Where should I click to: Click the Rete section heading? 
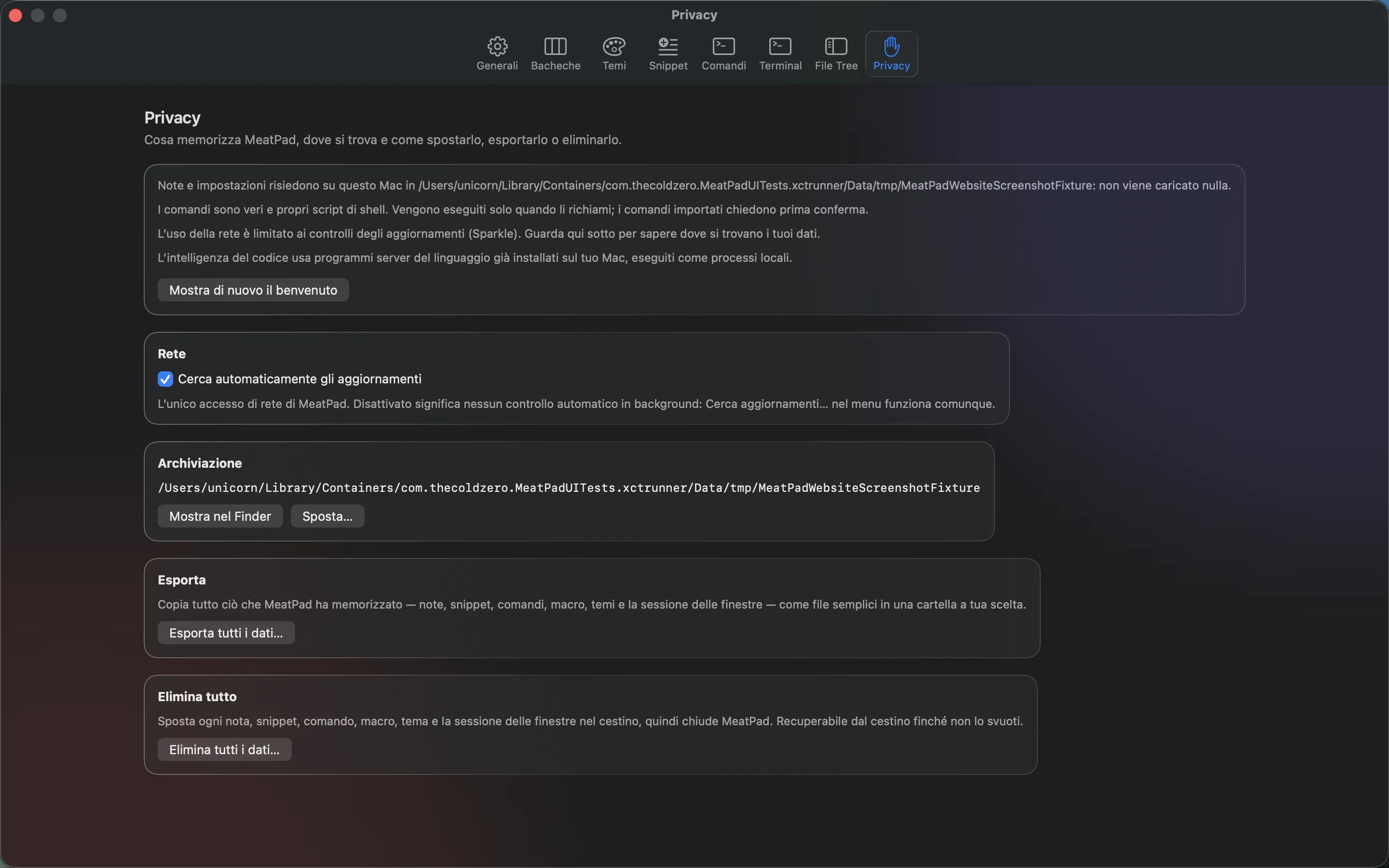tap(172, 353)
